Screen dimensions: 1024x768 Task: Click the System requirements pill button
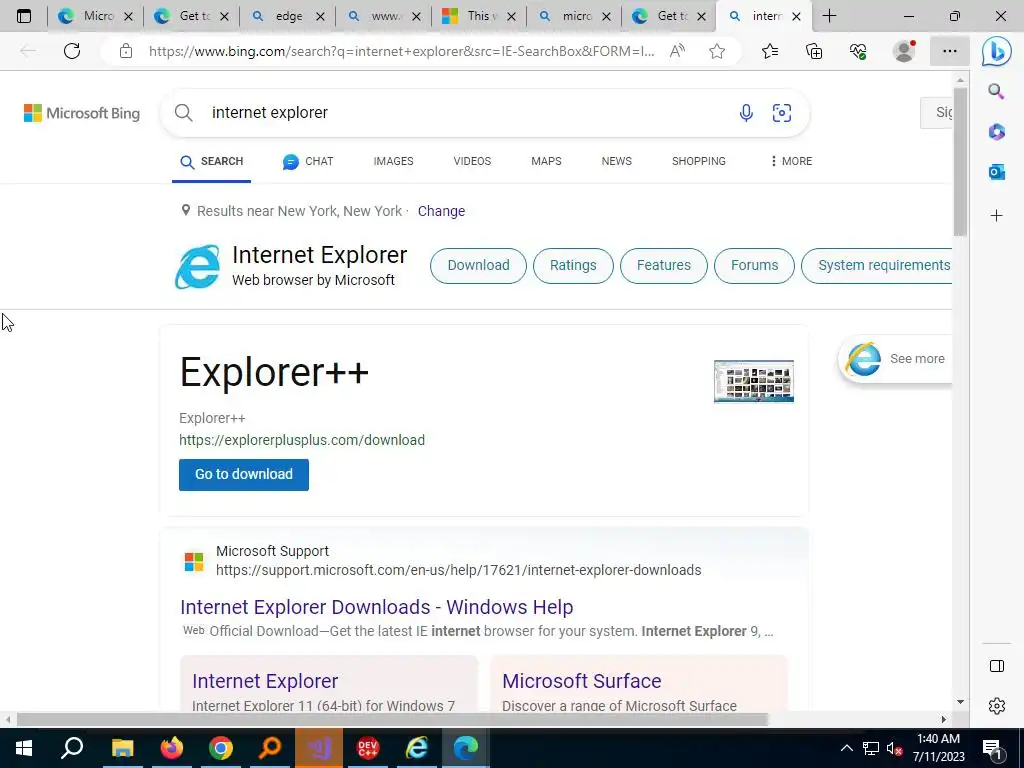pyautogui.click(x=876, y=266)
